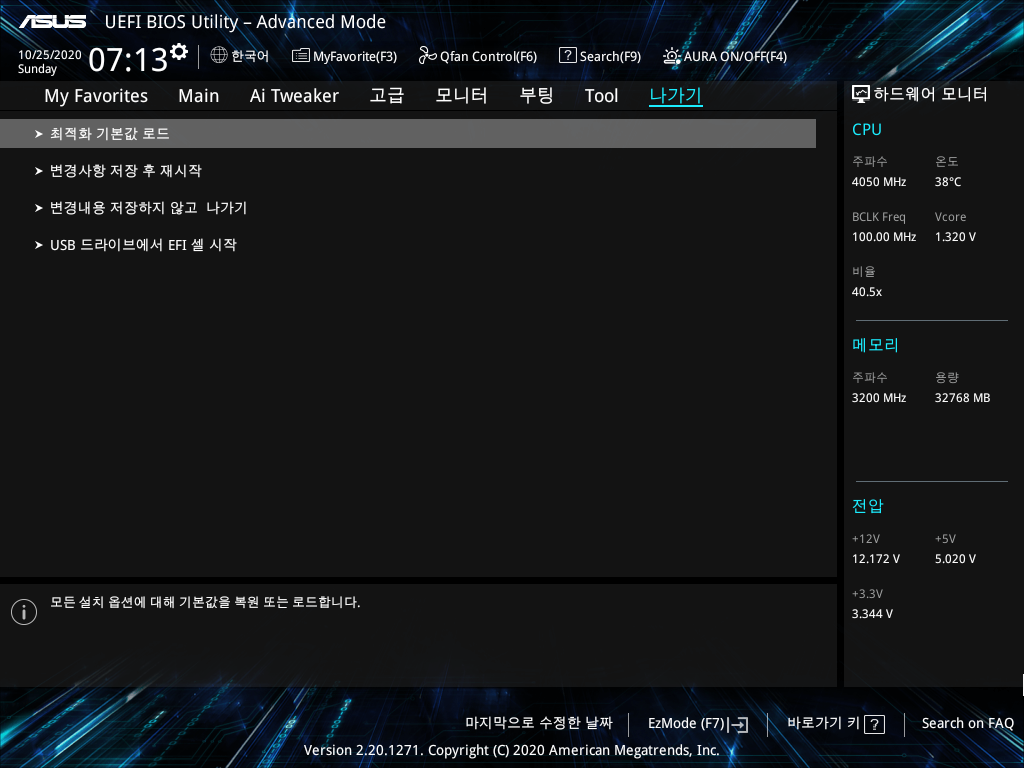
Task: Click the info icon in help panel
Action: point(24,612)
